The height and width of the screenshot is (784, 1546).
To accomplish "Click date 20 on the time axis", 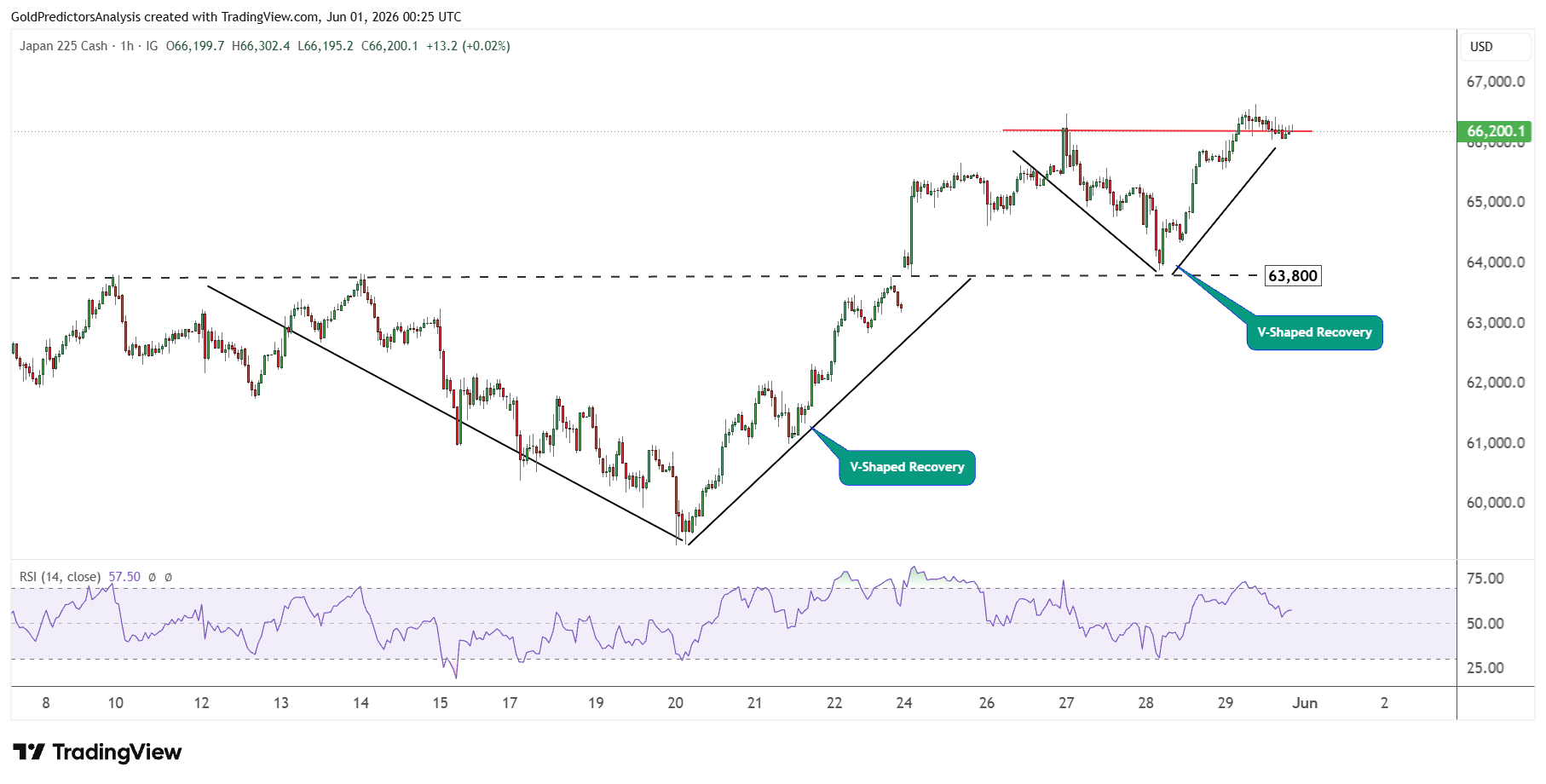I will tap(675, 703).
